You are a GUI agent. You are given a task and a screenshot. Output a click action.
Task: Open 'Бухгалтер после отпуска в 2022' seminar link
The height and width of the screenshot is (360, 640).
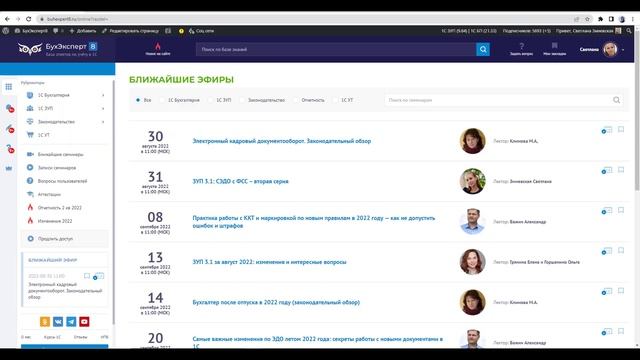tap(276, 302)
